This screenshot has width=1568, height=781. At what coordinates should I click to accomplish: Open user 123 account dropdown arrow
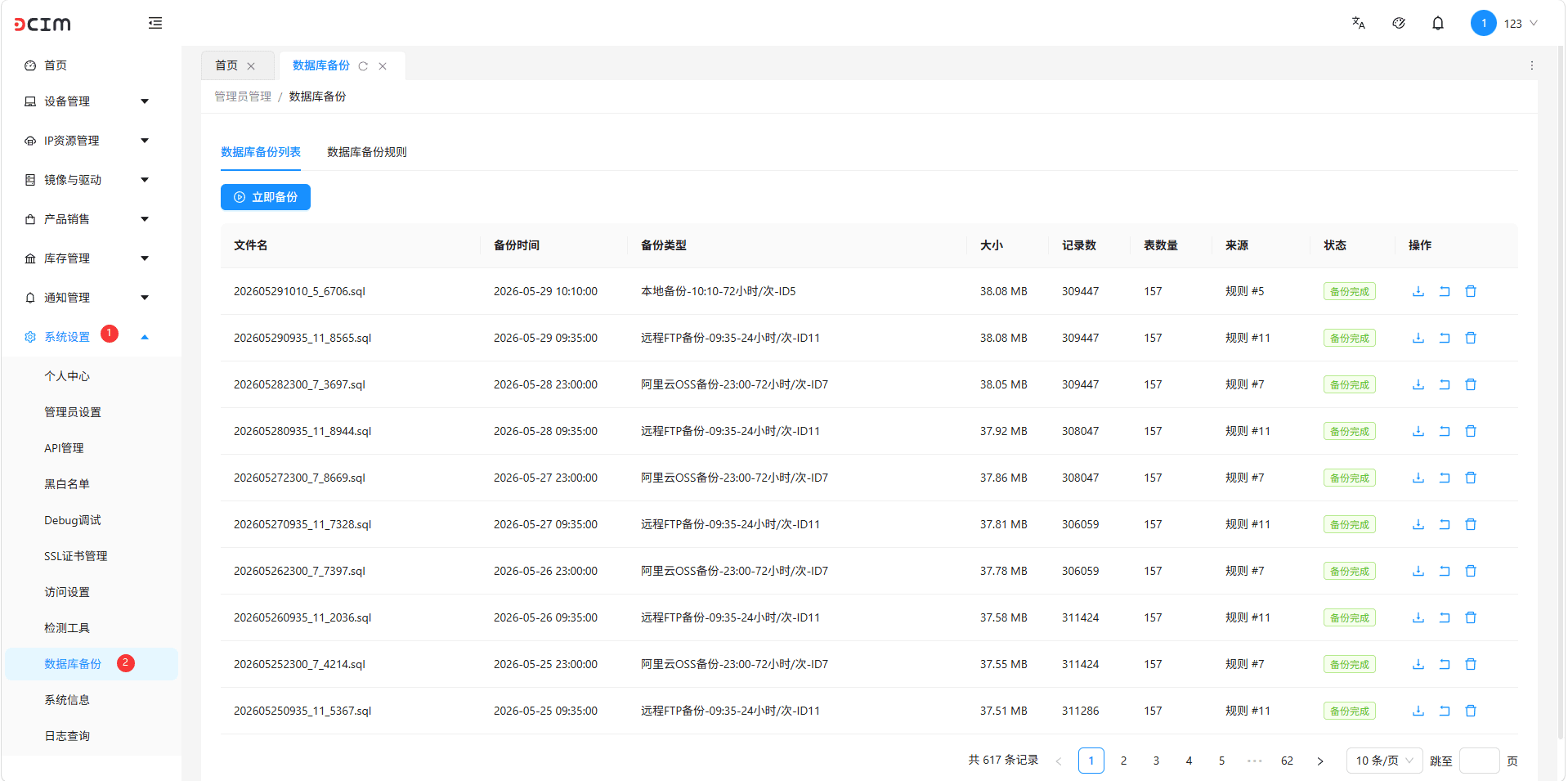1533,23
